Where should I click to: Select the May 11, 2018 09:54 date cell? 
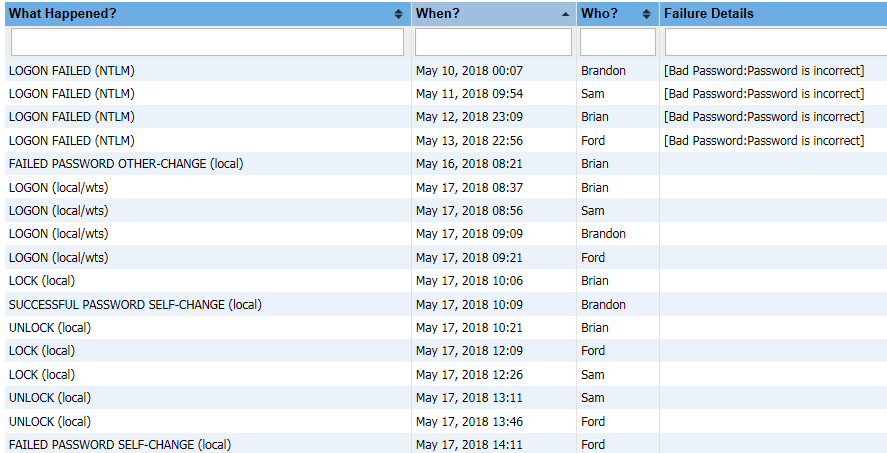tap(470, 94)
